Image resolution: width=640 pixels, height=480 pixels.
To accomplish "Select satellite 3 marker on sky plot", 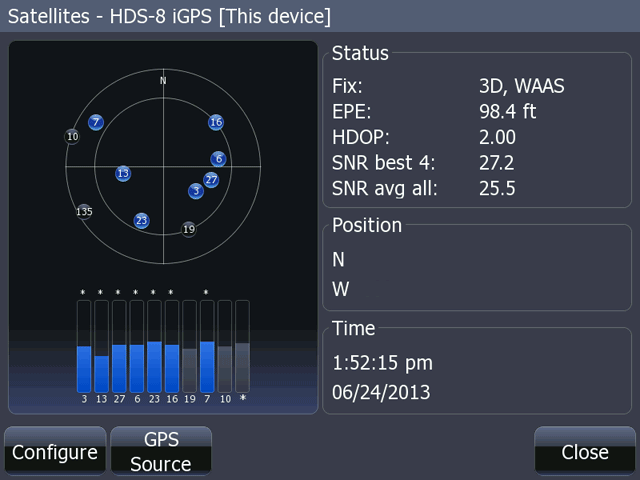I will [x=196, y=191].
